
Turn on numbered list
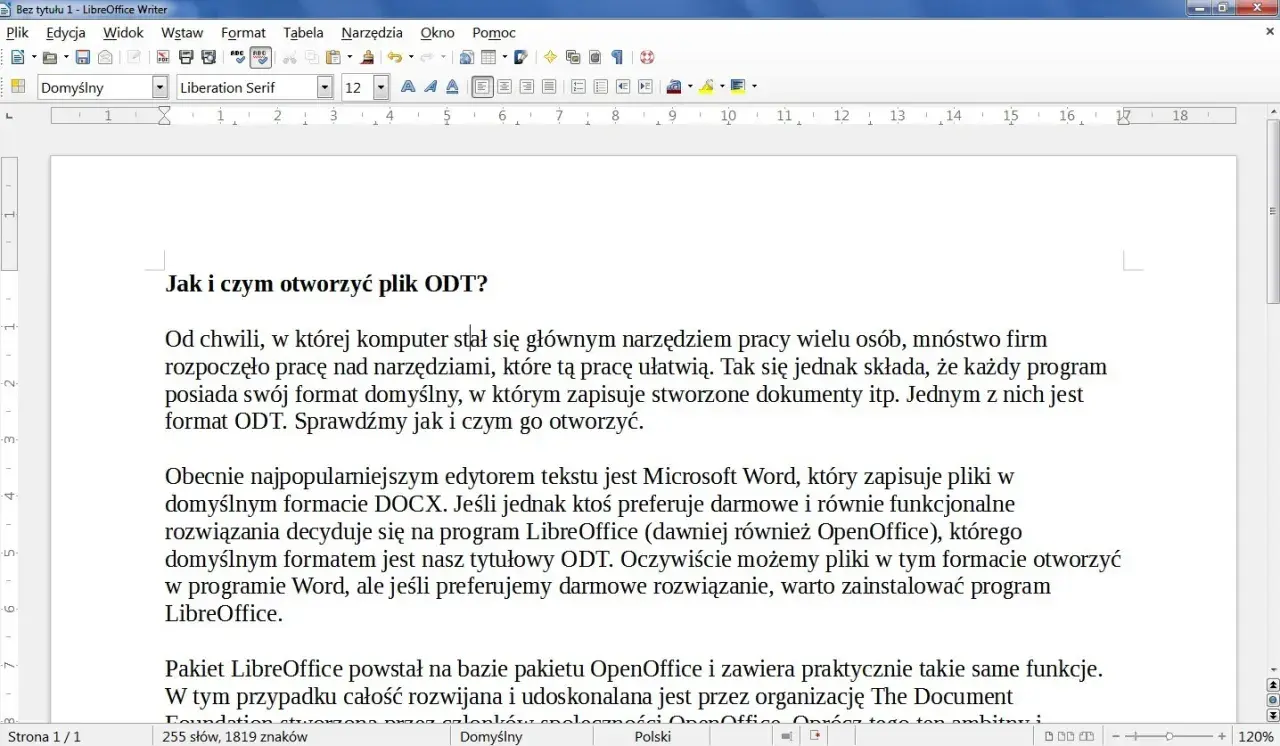tap(579, 87)
